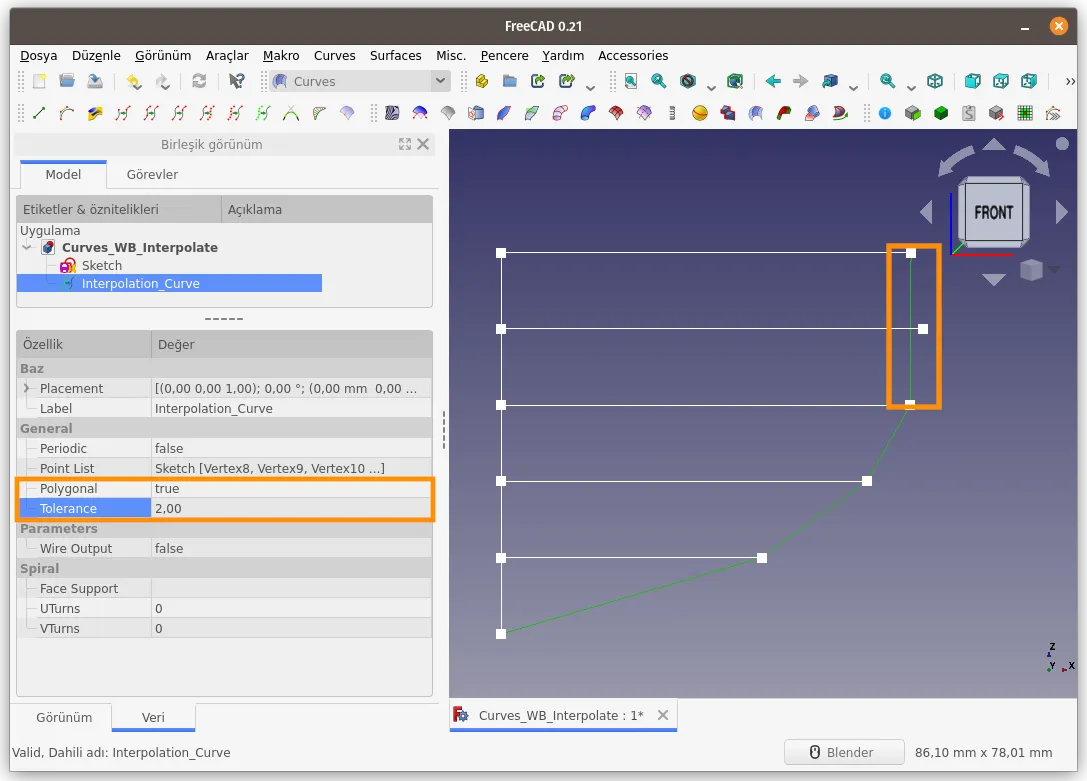Open the Surfaces menu

[x=395, y=55]
